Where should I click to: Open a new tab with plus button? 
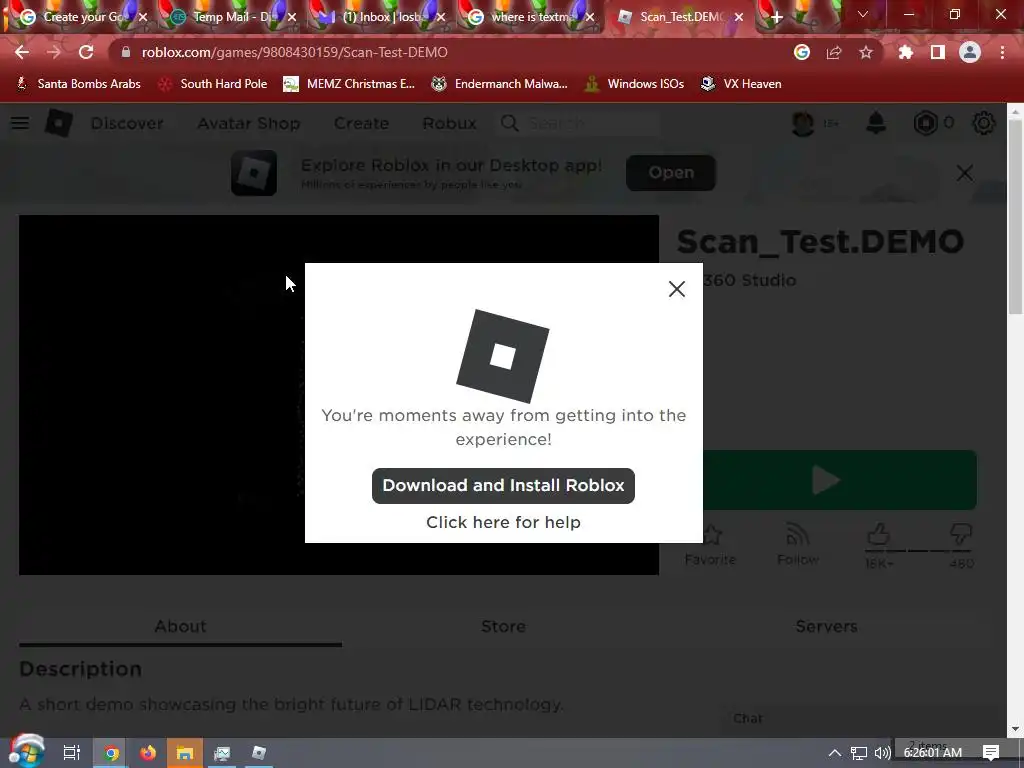776,17
